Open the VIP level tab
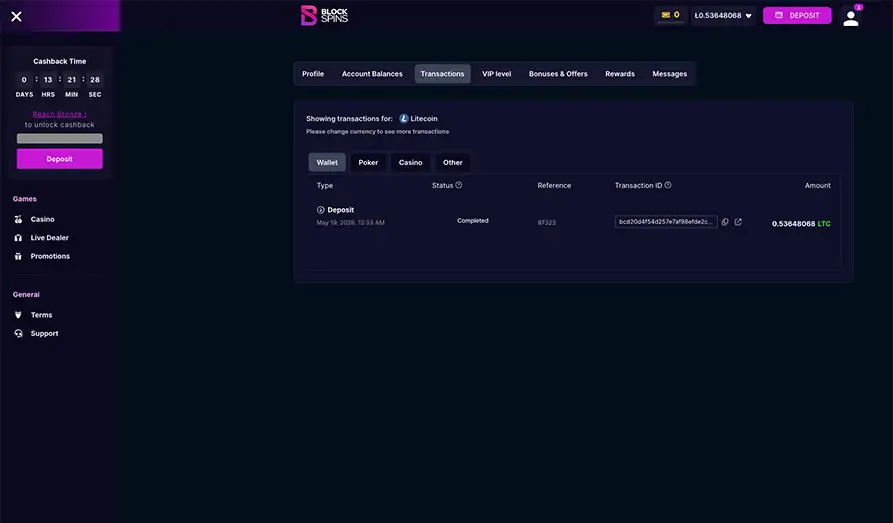Viewport: 893px width, 523px height. (497, 74)
